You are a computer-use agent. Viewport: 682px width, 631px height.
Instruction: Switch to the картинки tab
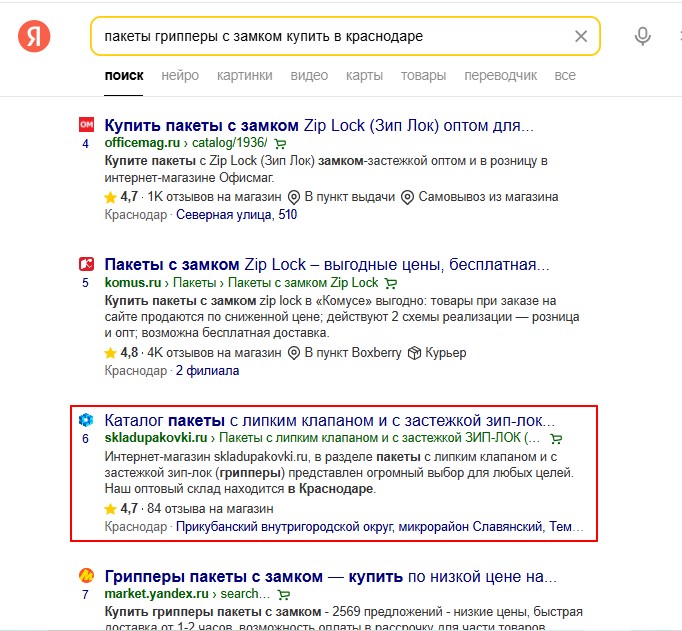pos(245,75)
